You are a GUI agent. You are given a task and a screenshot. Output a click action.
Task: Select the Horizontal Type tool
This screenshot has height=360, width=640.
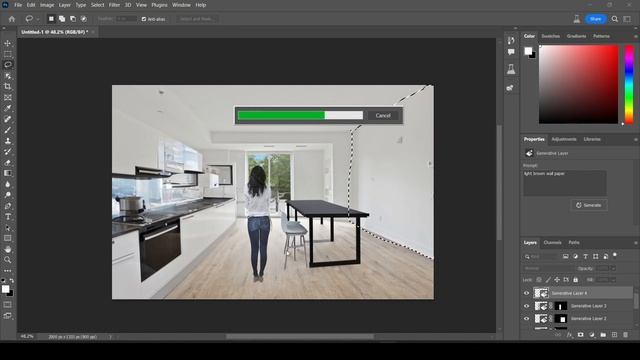[x=7, y=217]
